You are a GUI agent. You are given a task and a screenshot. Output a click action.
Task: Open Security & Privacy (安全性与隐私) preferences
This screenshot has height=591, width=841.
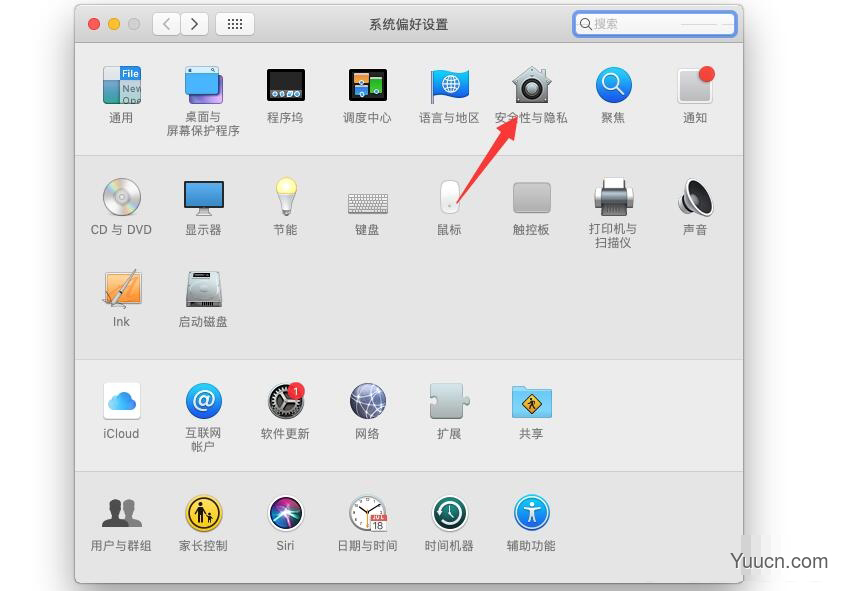coord(531,88)
